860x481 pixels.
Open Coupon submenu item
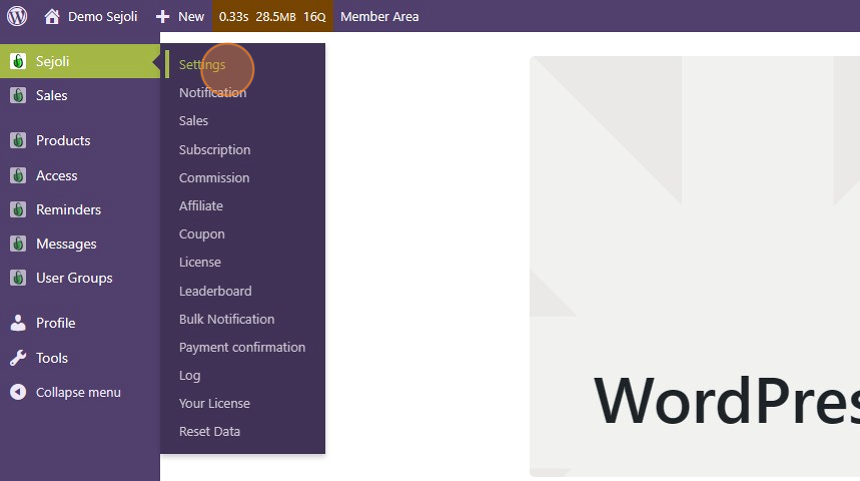201,234
